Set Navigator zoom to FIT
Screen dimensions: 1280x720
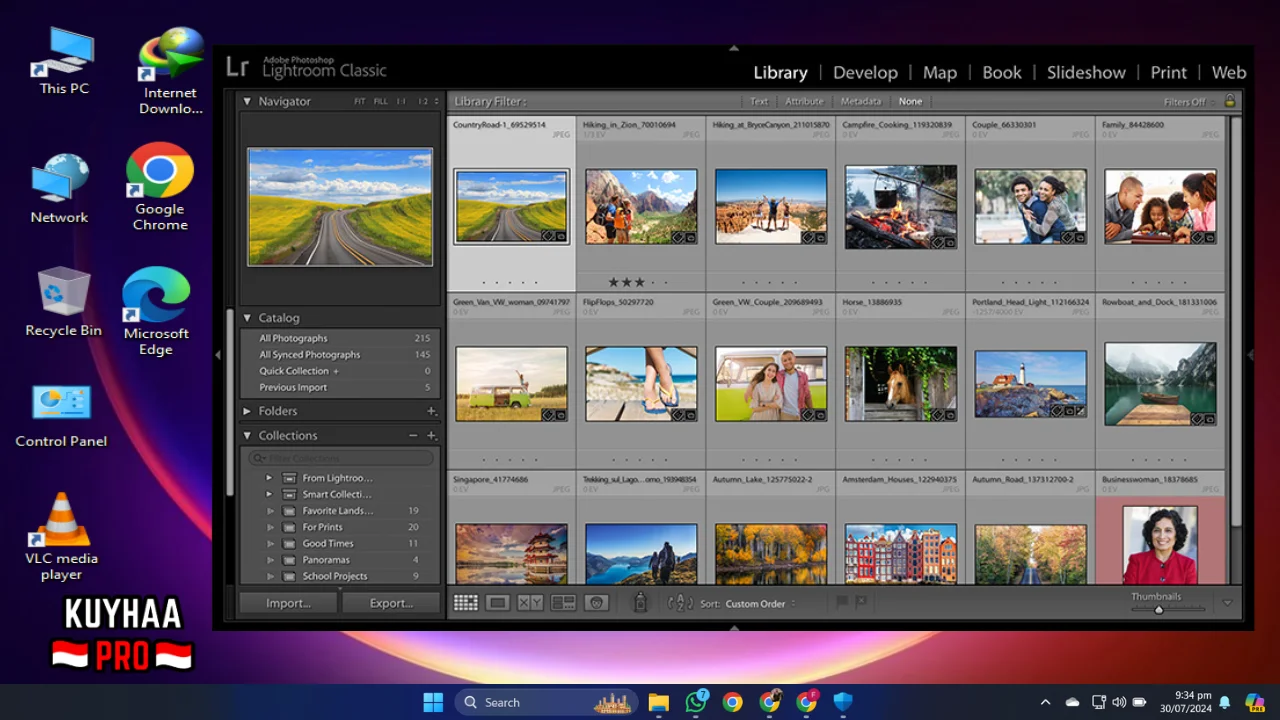tap(360, 102)
